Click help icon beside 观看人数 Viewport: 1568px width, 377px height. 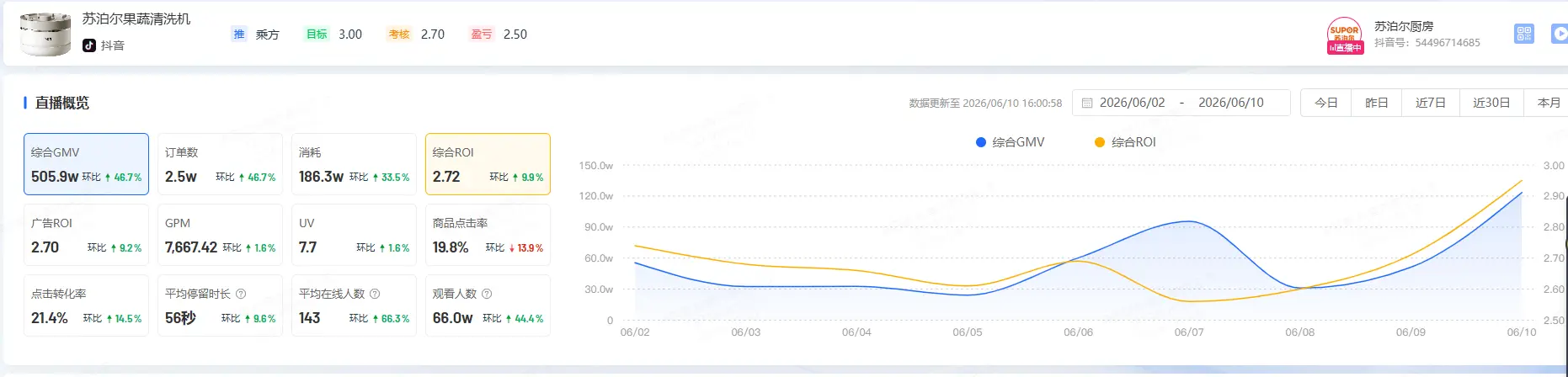coord(487,294)
